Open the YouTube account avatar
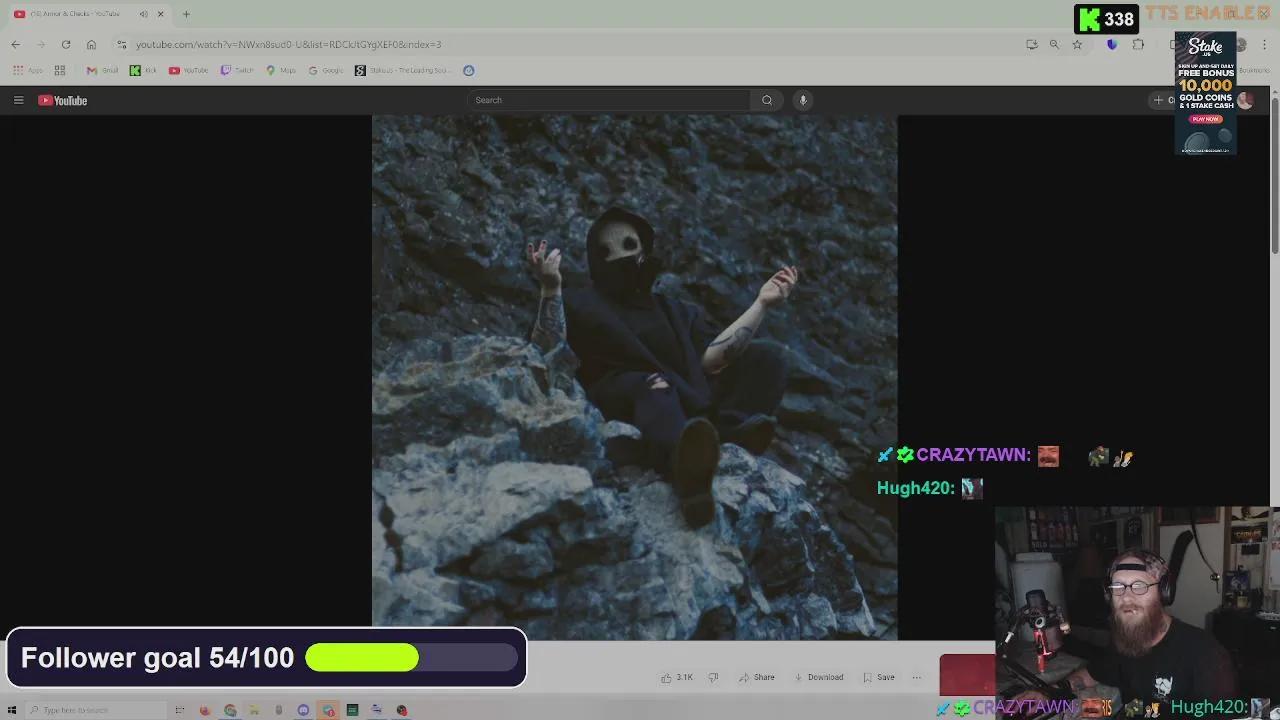Screen dimensions: 1280x720 [1245, 100]
